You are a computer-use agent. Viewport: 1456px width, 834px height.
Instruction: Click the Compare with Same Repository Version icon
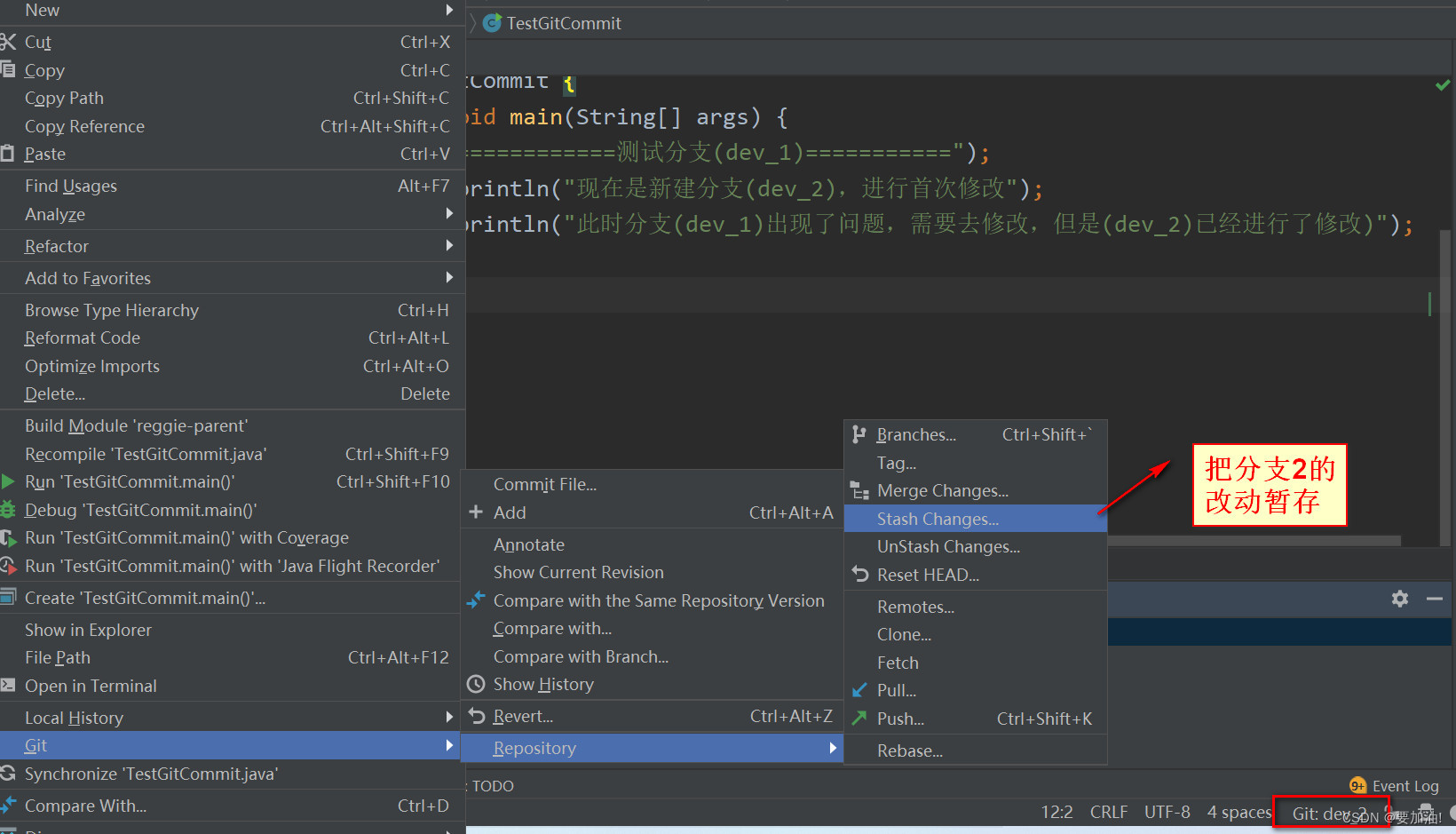(476, 600)
